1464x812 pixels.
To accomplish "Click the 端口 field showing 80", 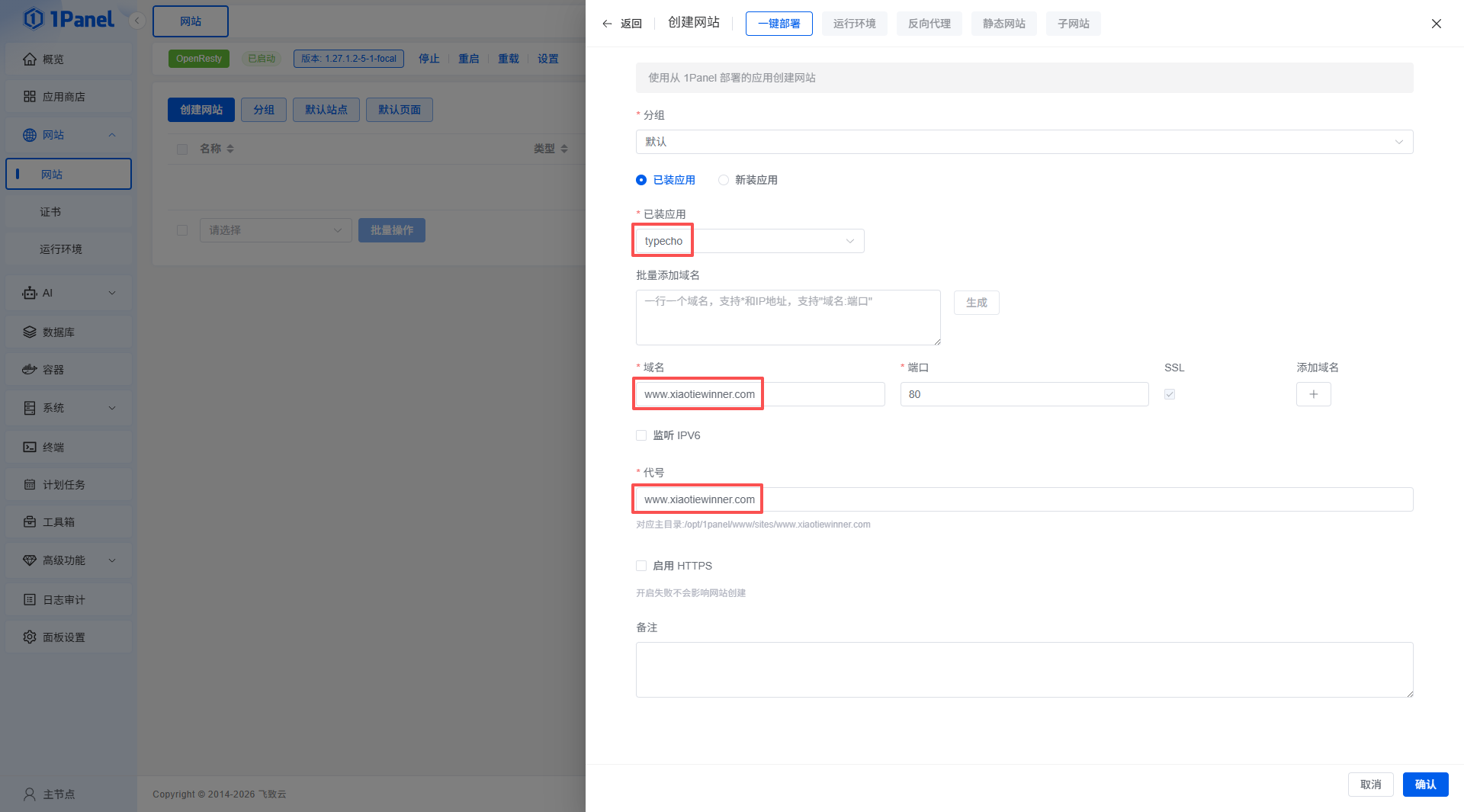I will (1024, 394).
